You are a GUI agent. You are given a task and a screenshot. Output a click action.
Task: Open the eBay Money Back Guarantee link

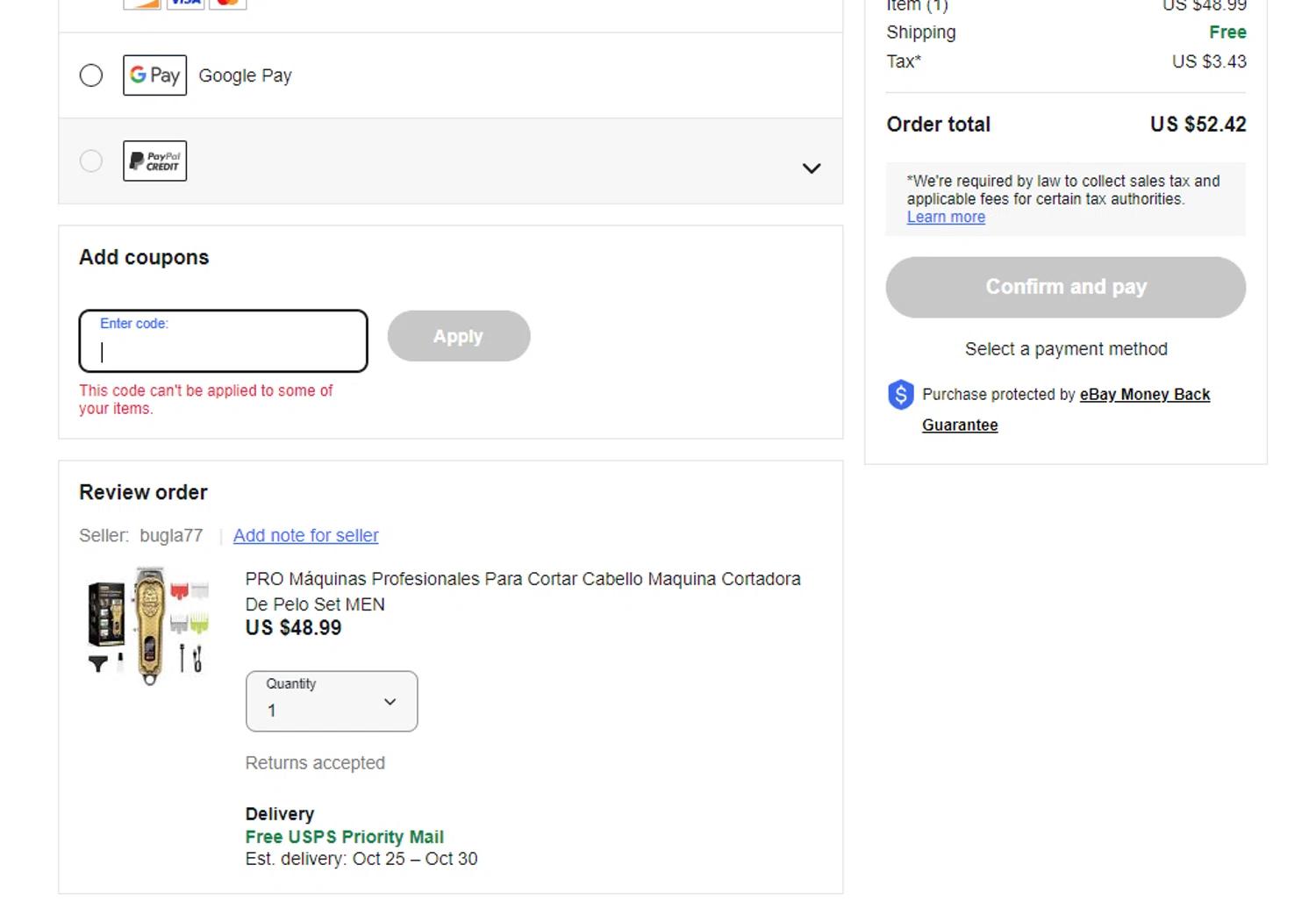[x=1144, y=395]
